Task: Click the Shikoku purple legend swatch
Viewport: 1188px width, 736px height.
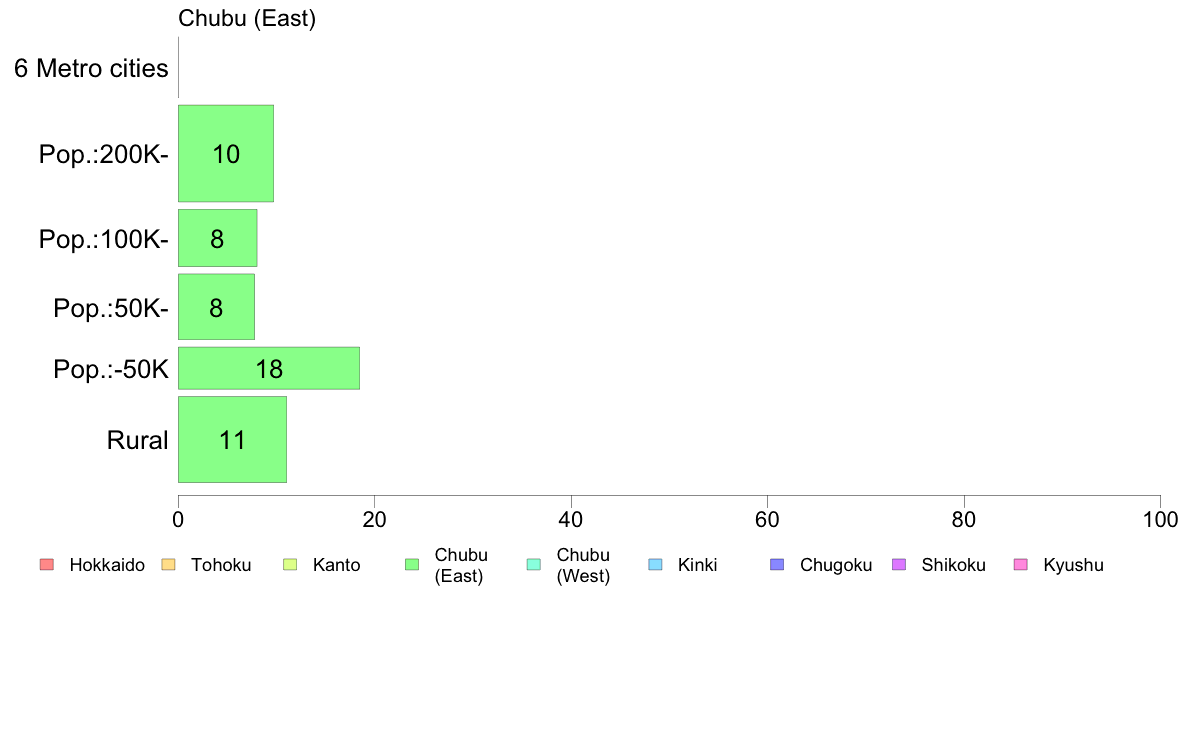Action: [899, 565]
